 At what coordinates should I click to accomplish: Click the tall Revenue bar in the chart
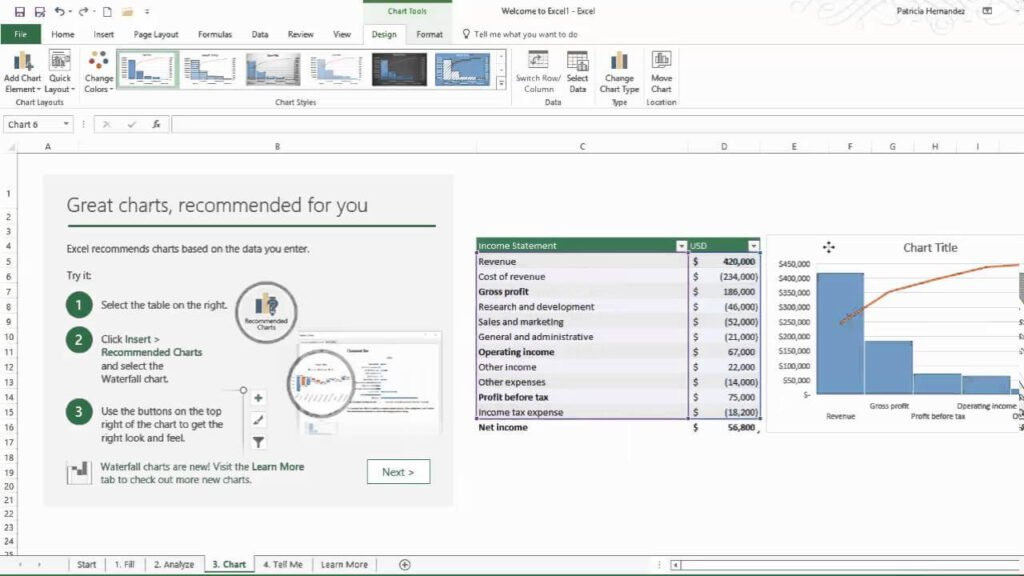point(840,333)
